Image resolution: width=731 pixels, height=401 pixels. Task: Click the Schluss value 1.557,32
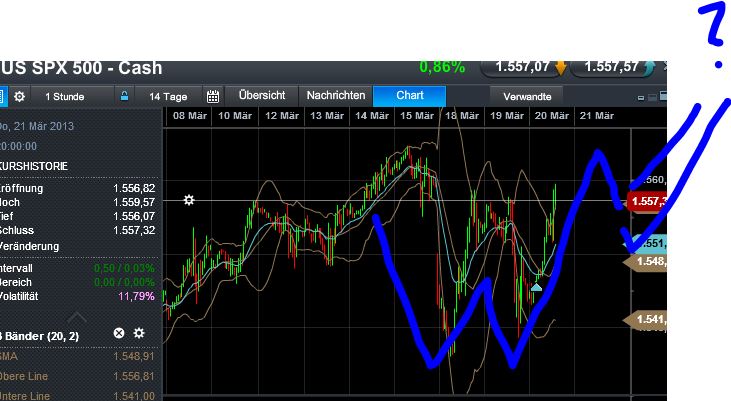point(134,230)
